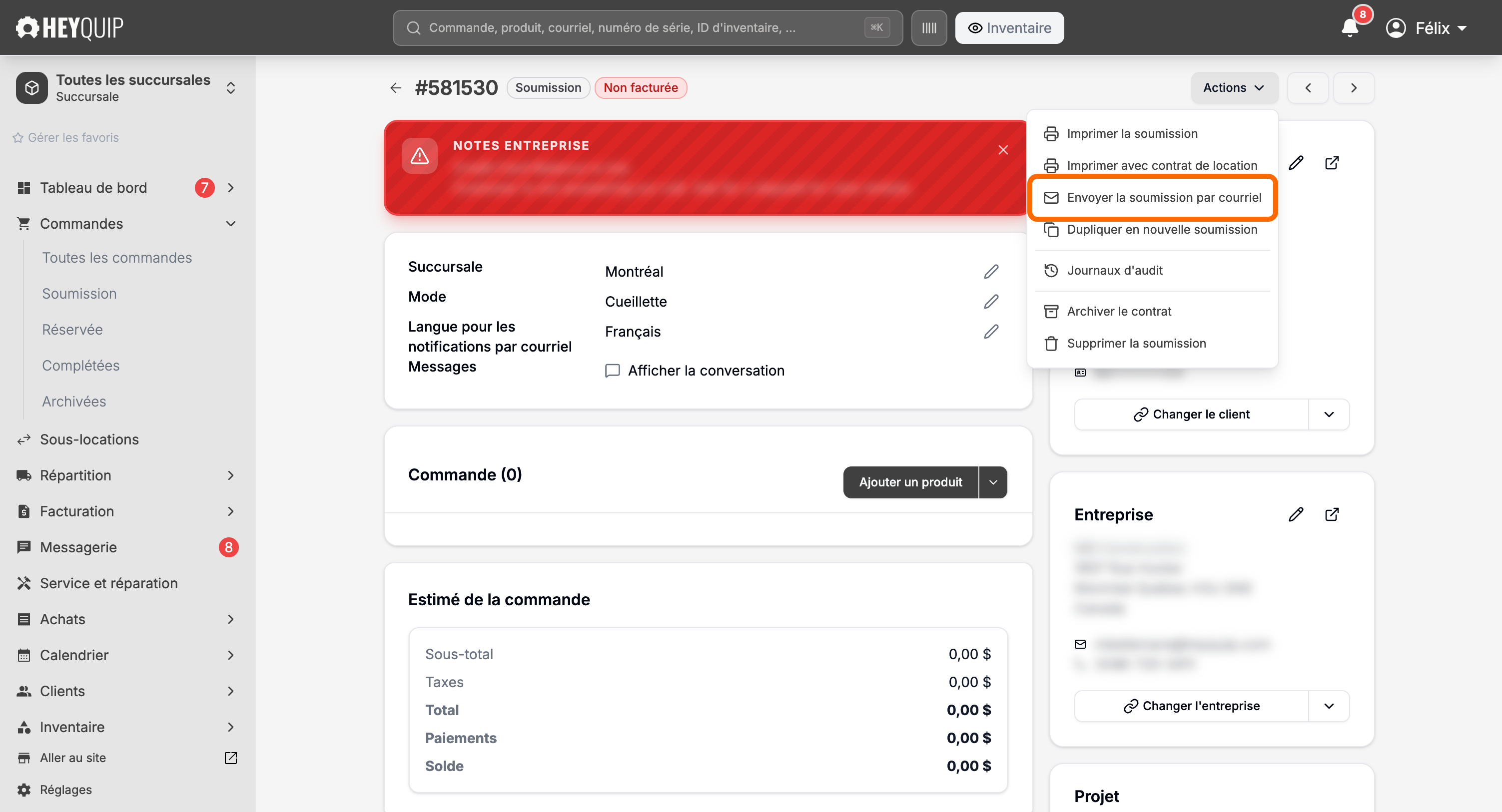Click Changer l'entreprise button

click(x=1192, y=706)
